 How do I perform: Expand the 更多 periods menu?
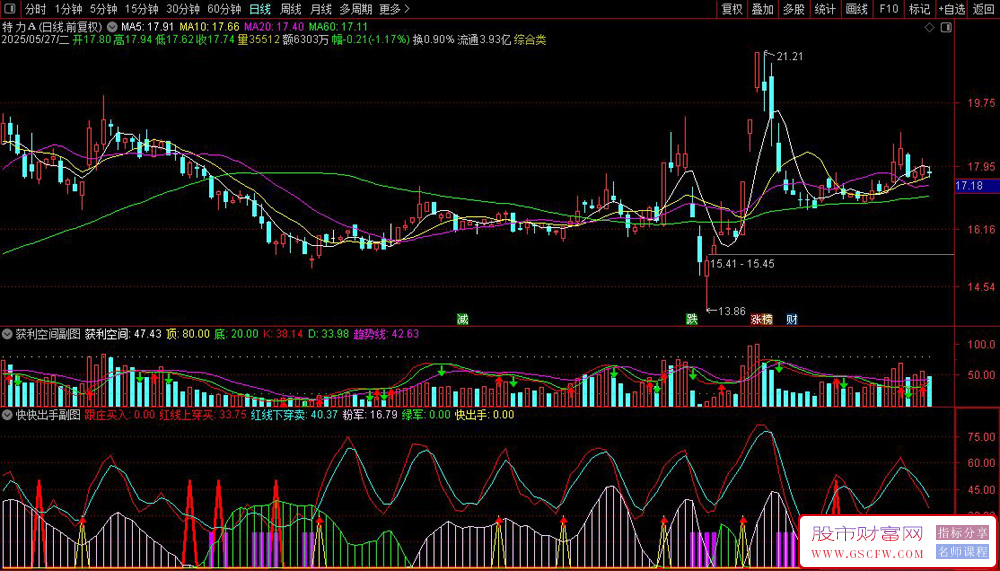click(x=394, y=10)
